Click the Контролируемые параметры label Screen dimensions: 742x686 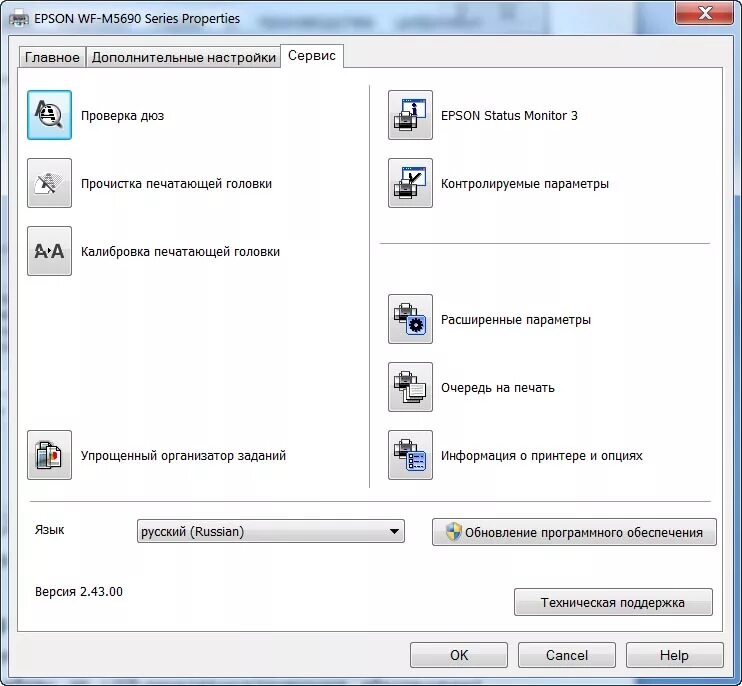(x=525, y=184)
